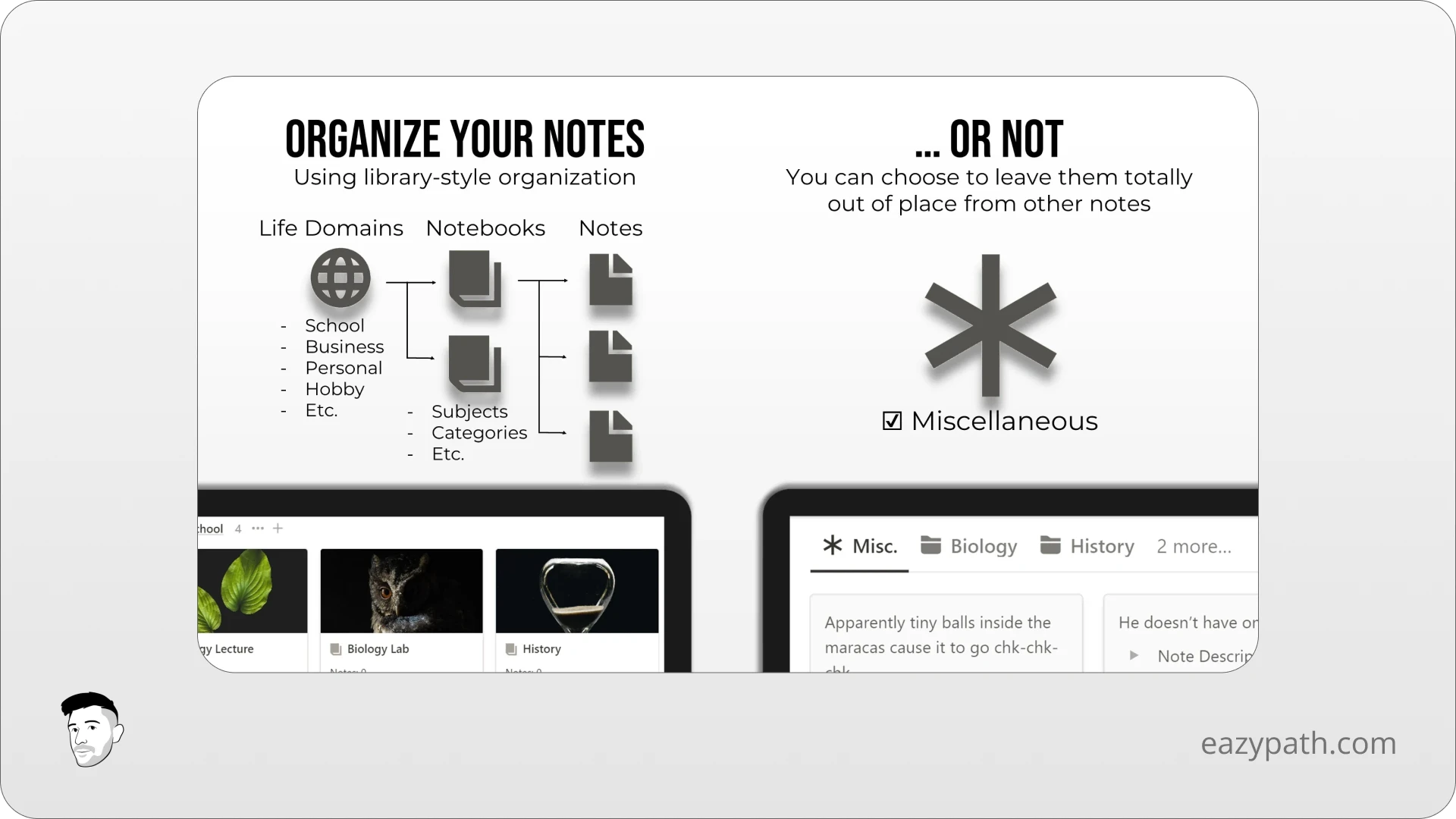The height and width of the screenshot is (819, 1456).
Task: Click the Biology Lecture notebook icon
Action: click(x=252, y=590)
